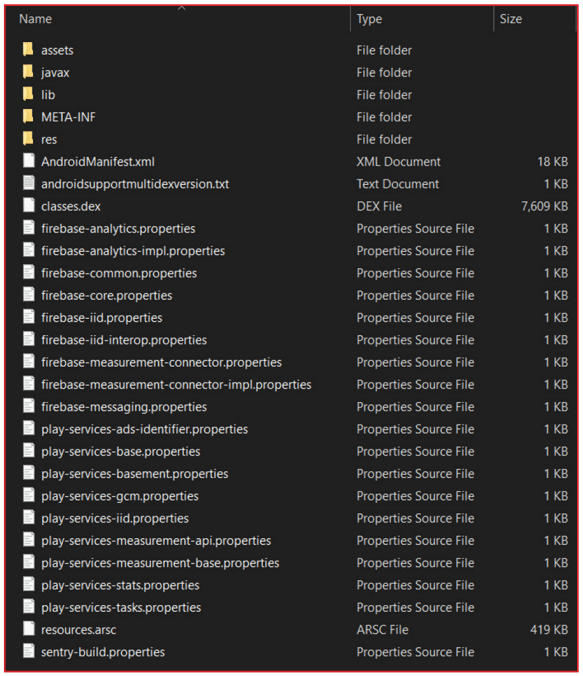Select the file name play-services-tasks.properties

click(121, 607)
